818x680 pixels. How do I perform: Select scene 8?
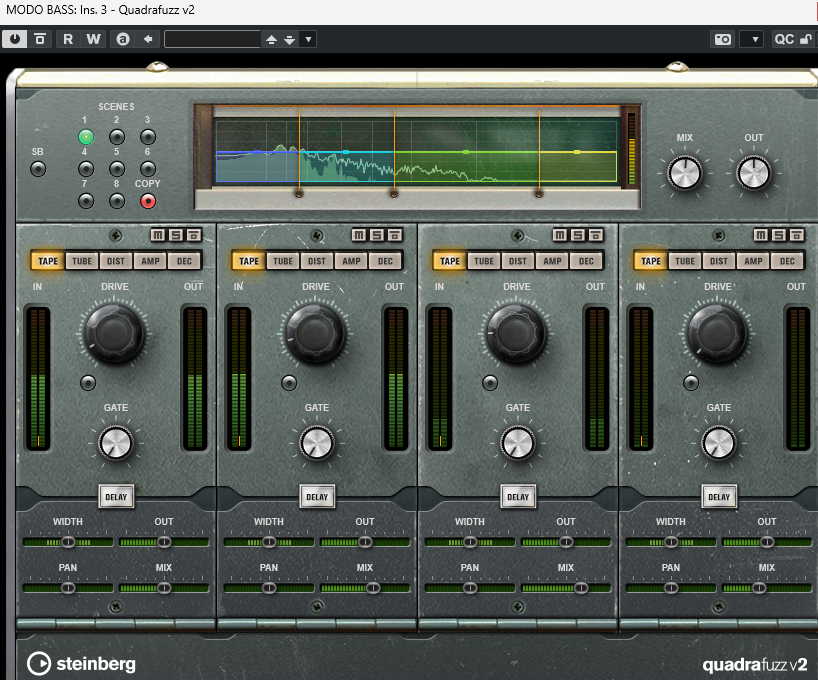coord(117,201)
